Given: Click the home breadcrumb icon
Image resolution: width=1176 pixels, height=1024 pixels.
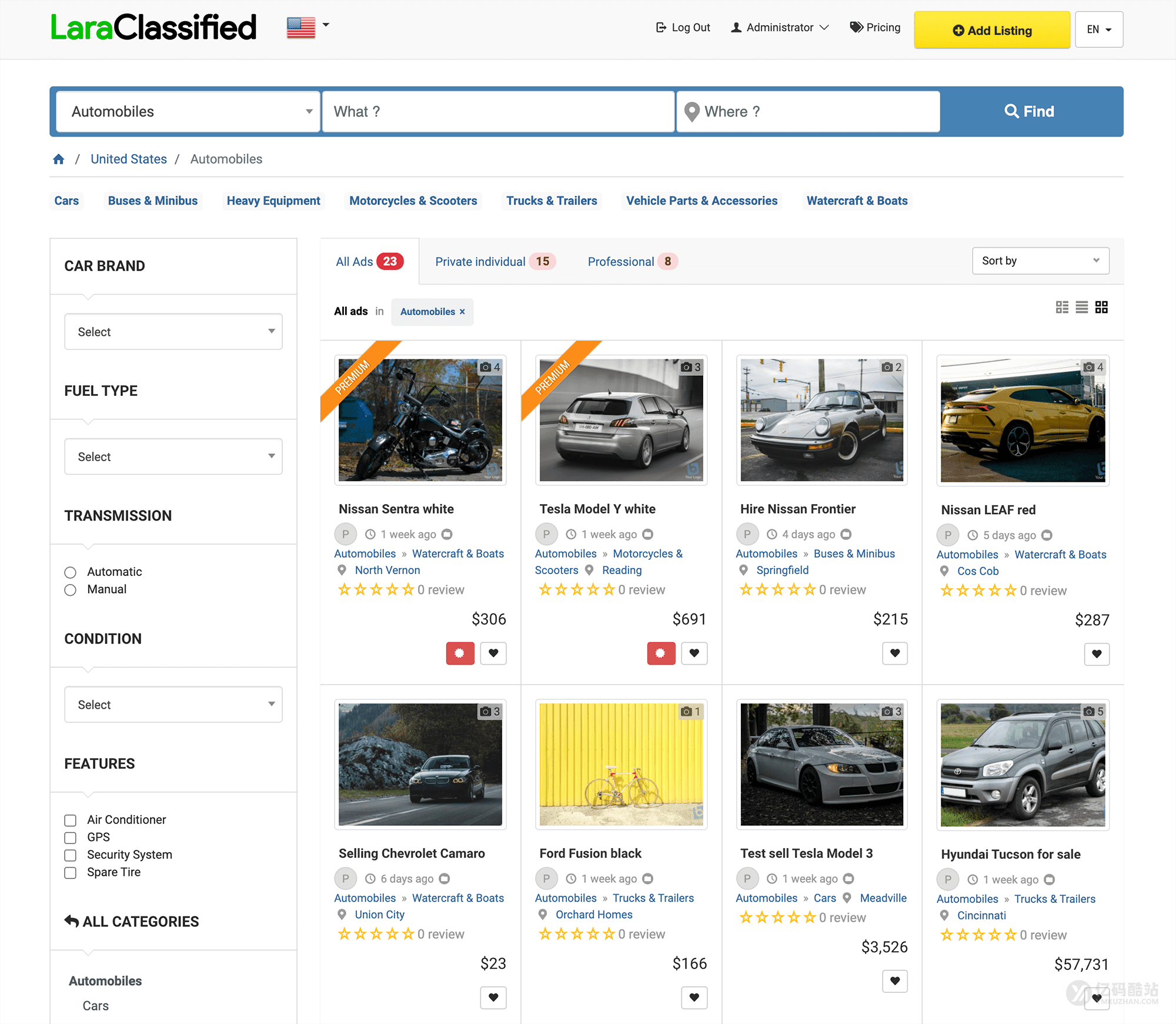Looking at the screenshot, I should click(59, 159).
